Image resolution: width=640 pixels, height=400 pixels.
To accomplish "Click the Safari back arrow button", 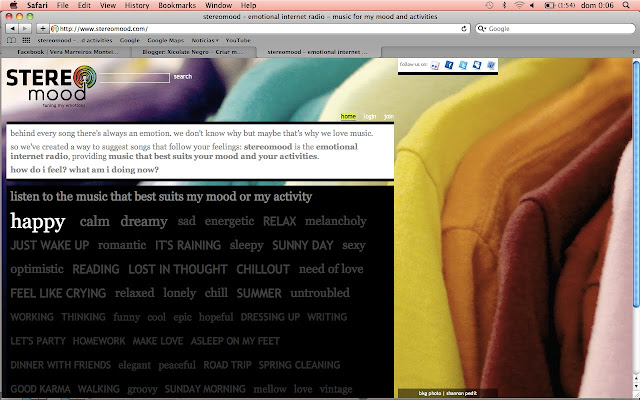I will click(x=12, y=29).
